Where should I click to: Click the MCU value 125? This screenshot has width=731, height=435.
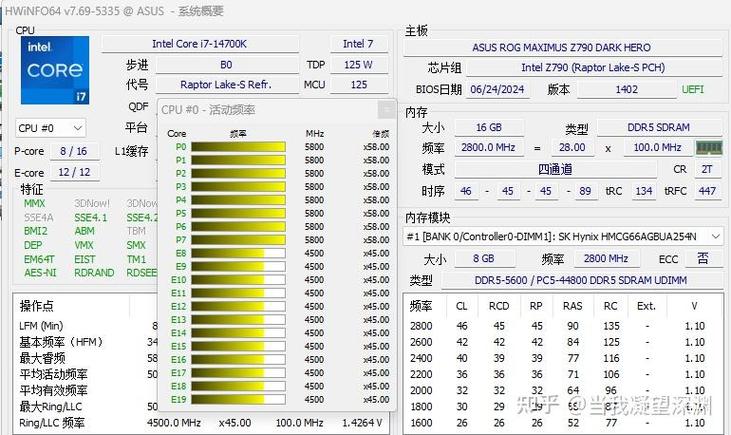point(358,85)
